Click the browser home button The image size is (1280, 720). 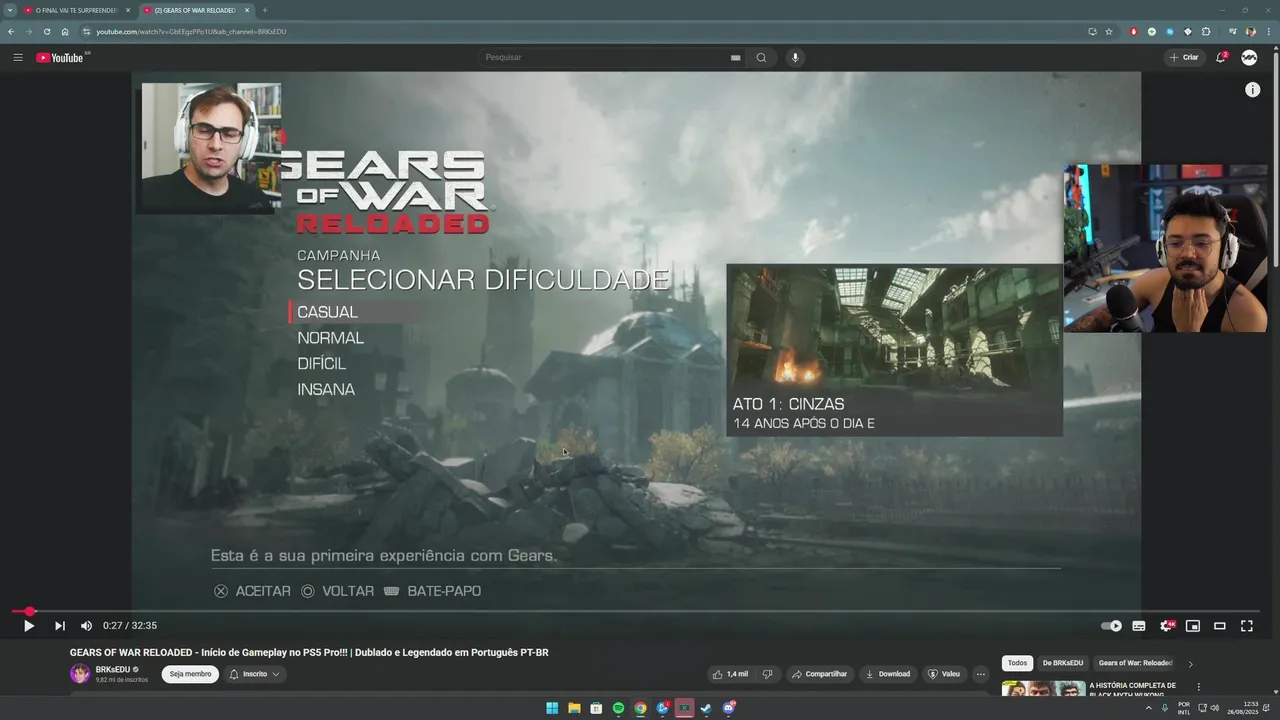click(x=65, y=31)
